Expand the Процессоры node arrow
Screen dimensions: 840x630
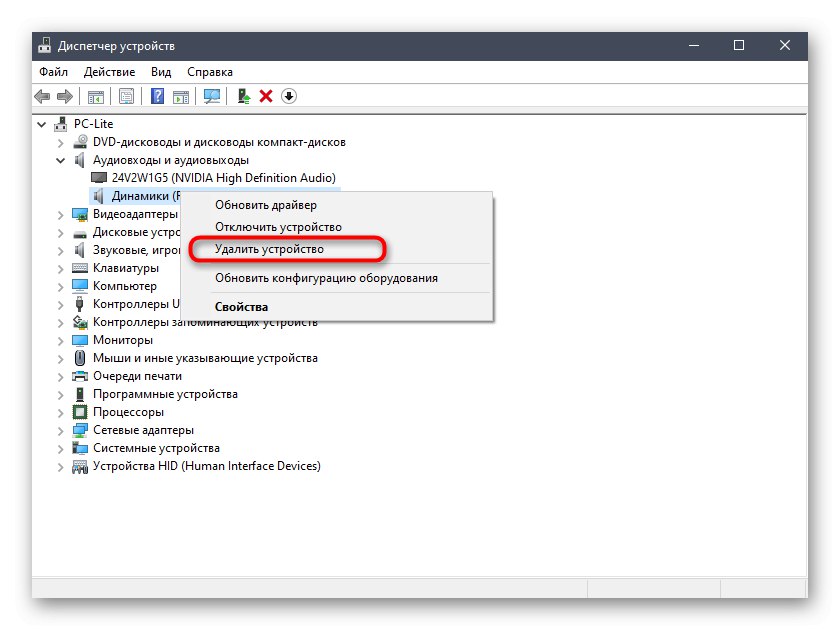pyautogui.click(x=61, y=412)
